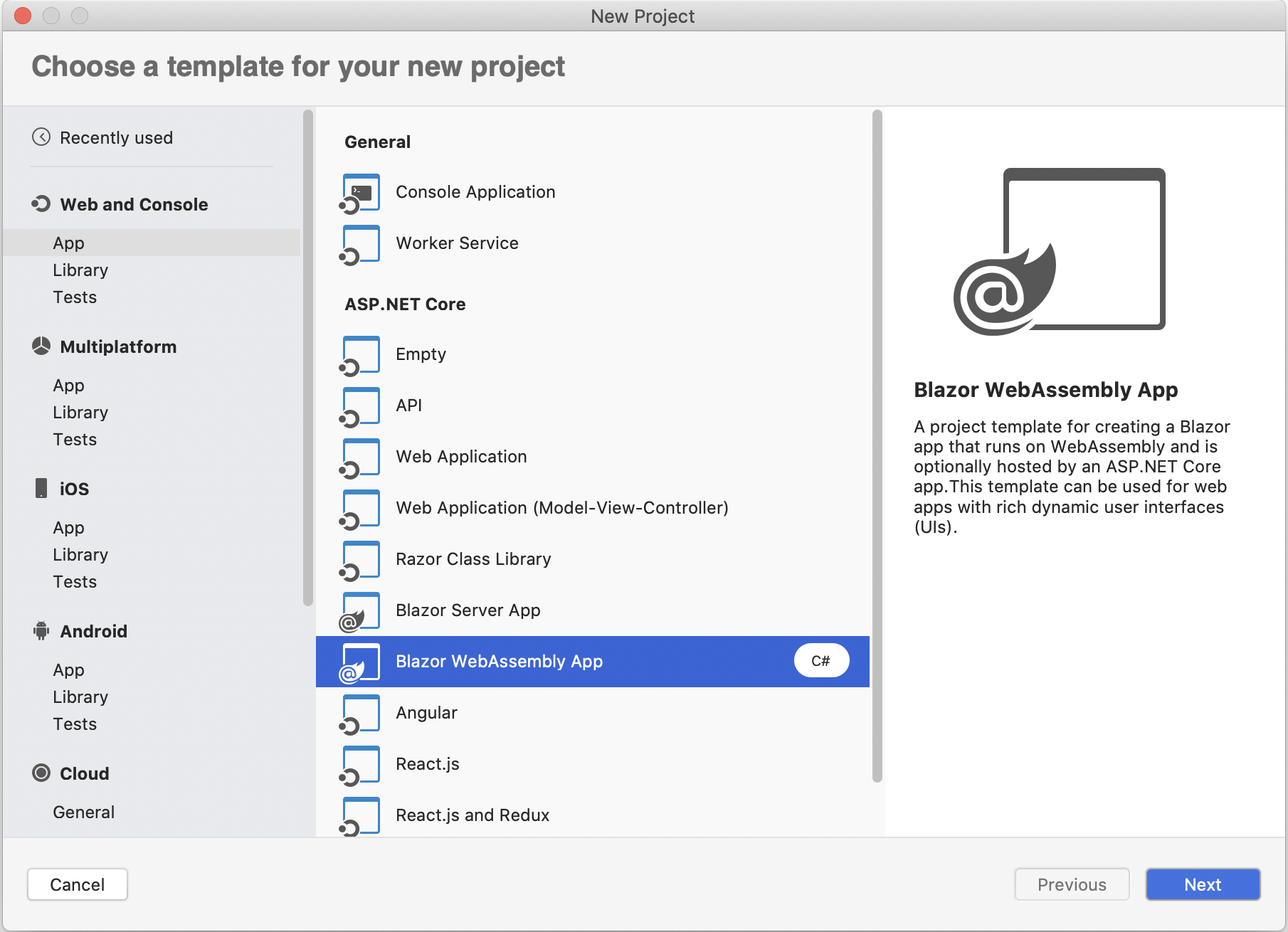Screen dimensions: 1288x932
Task: Click the Cancel button
Action: [78, 884]
